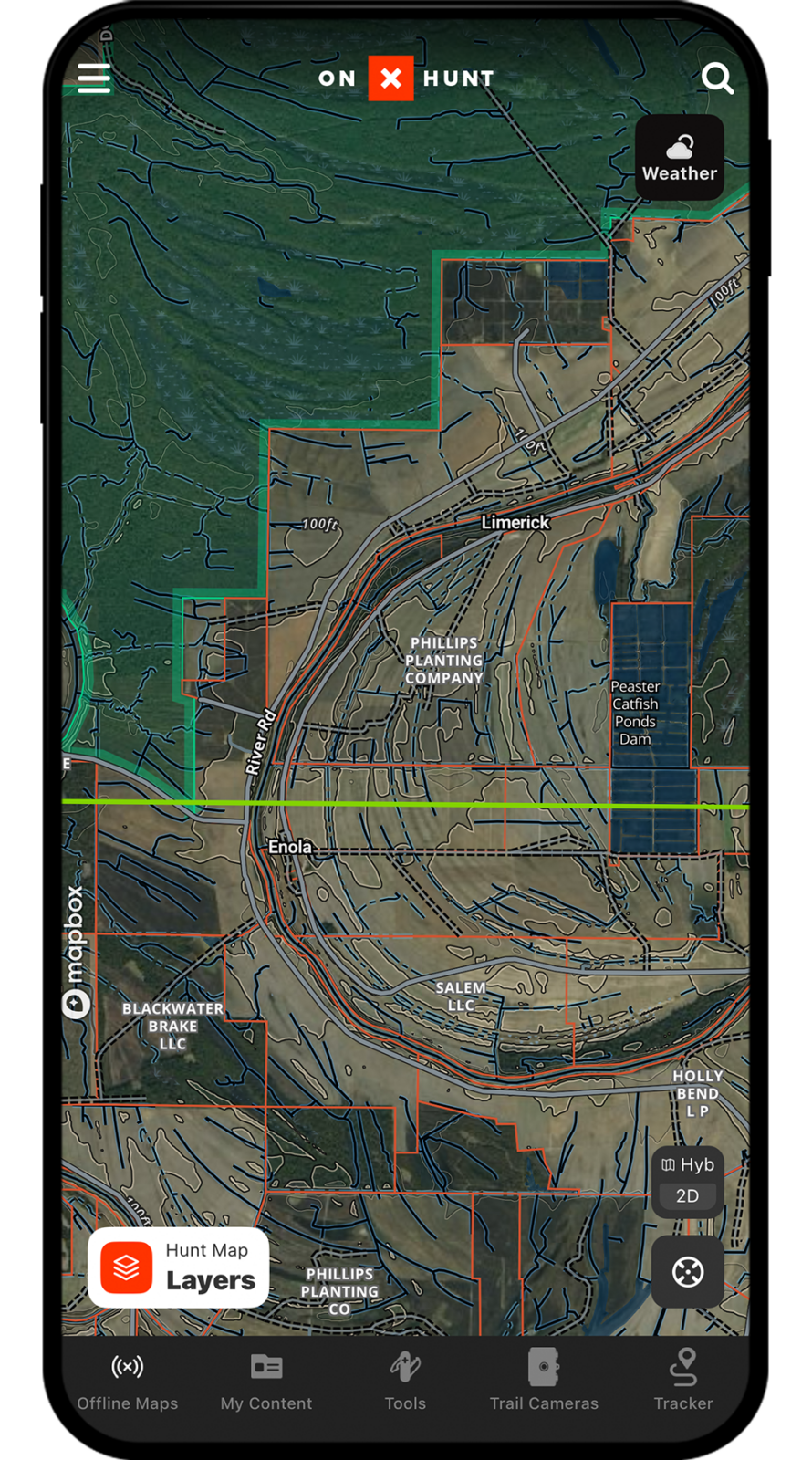Viewport: 812px width, 1460px height.
Task: Switch the Hyb basemap type
Action: [x=688, y=1165]
